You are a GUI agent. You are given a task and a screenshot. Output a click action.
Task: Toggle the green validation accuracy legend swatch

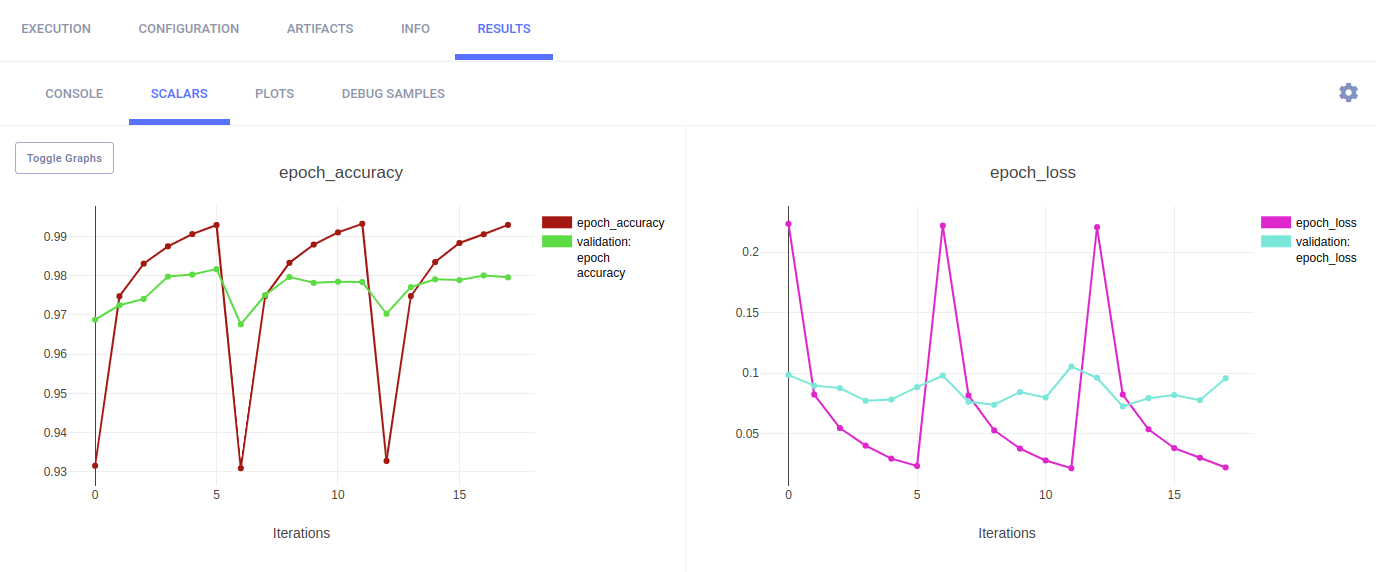(x=556, y=241)
